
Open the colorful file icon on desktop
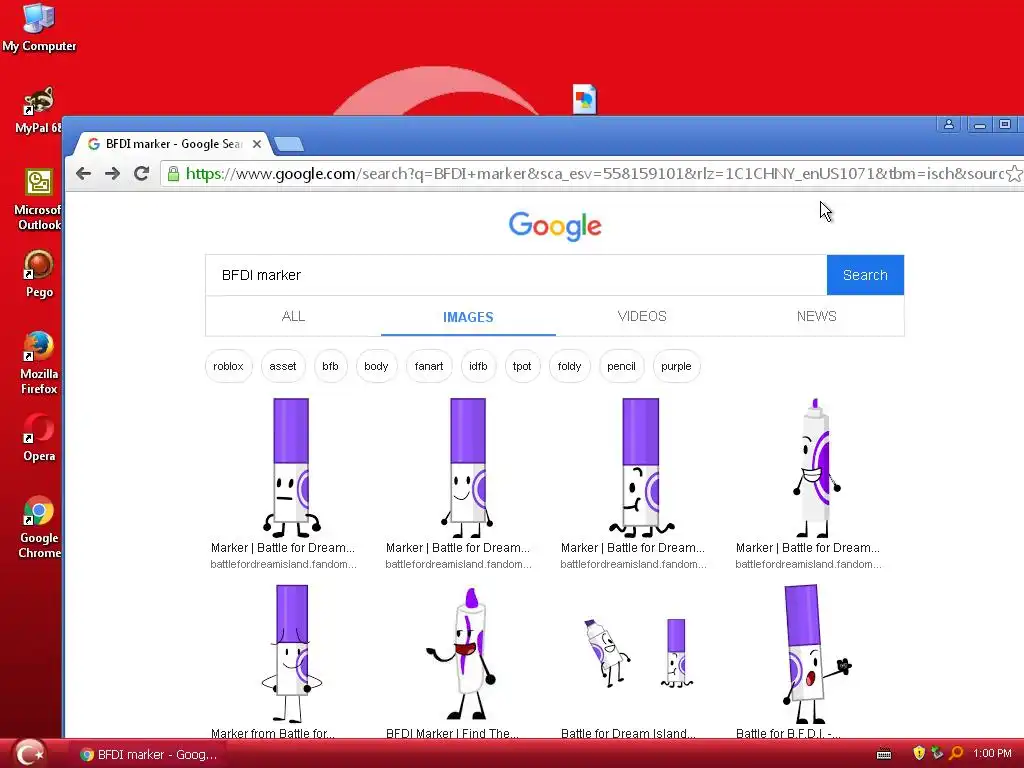(584, 99)
